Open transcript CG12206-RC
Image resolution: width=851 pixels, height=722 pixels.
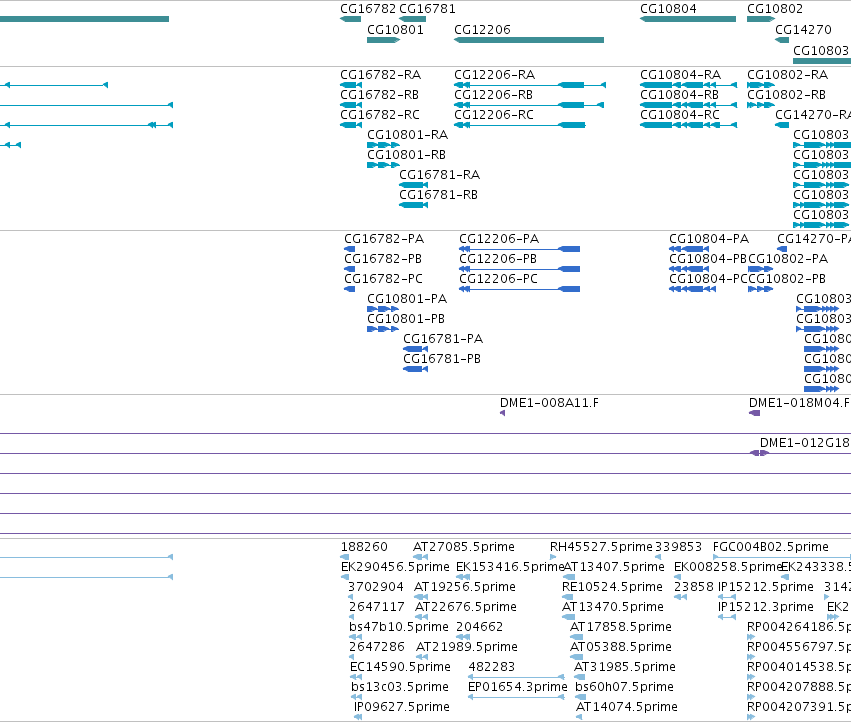[494, 115]
